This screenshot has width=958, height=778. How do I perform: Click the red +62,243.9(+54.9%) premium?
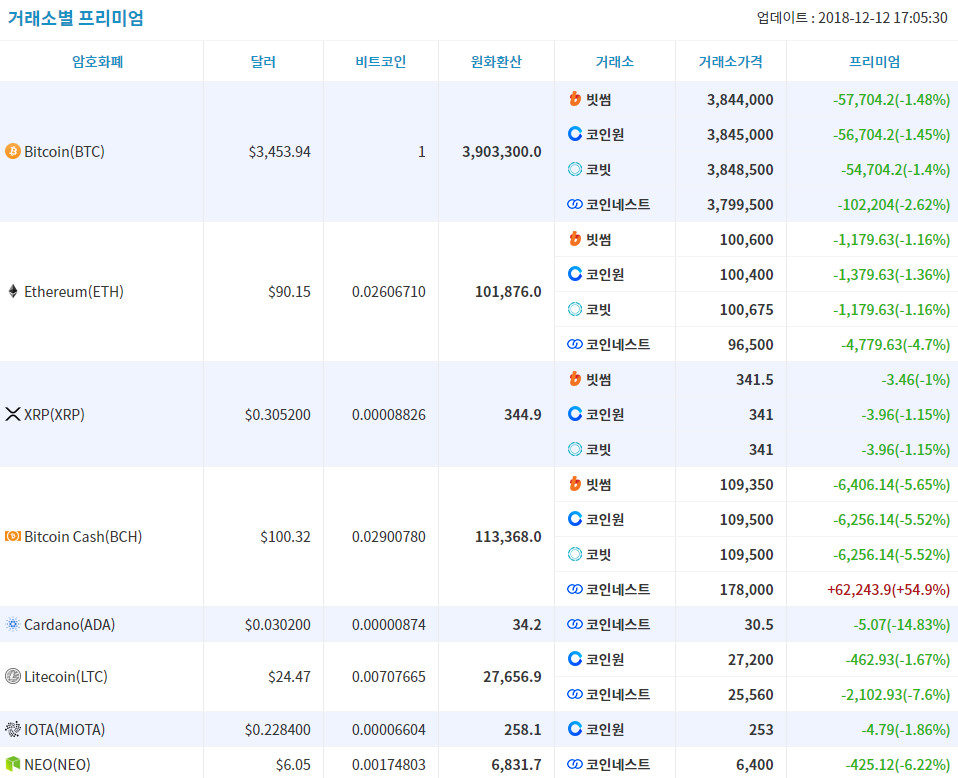[x=888, y=589]
